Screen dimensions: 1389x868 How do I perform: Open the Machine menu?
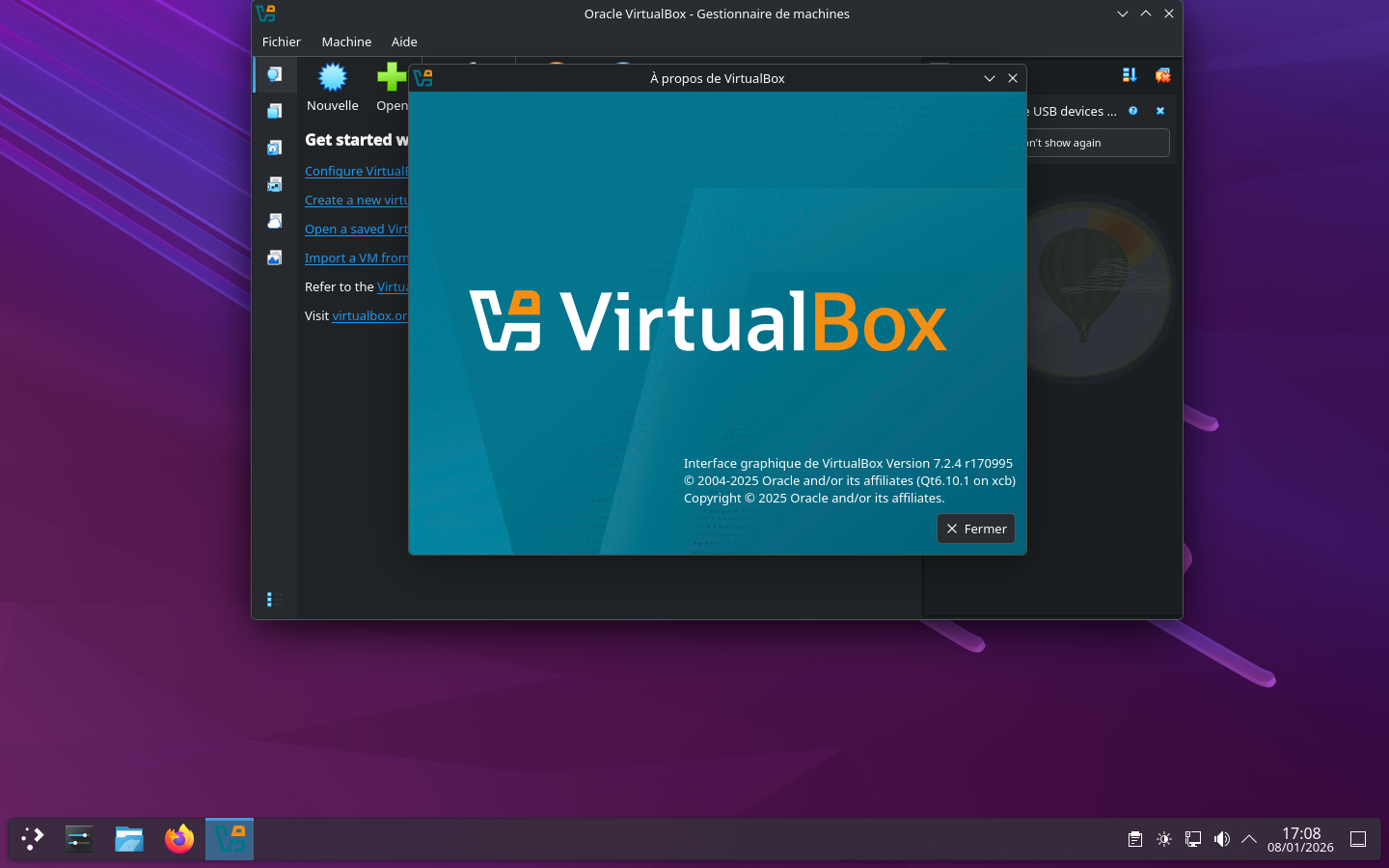tap(346, 41)
